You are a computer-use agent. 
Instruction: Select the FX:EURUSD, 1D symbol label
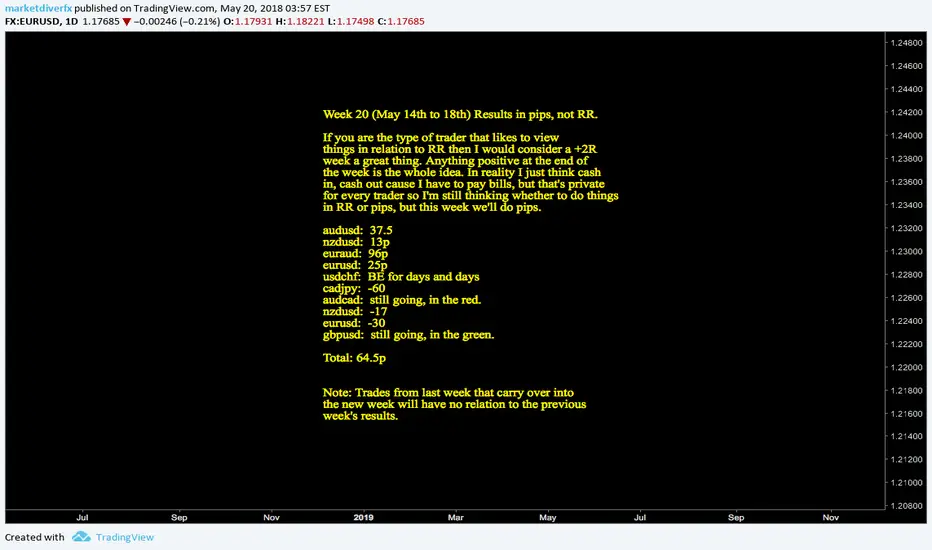click(42, 21)
